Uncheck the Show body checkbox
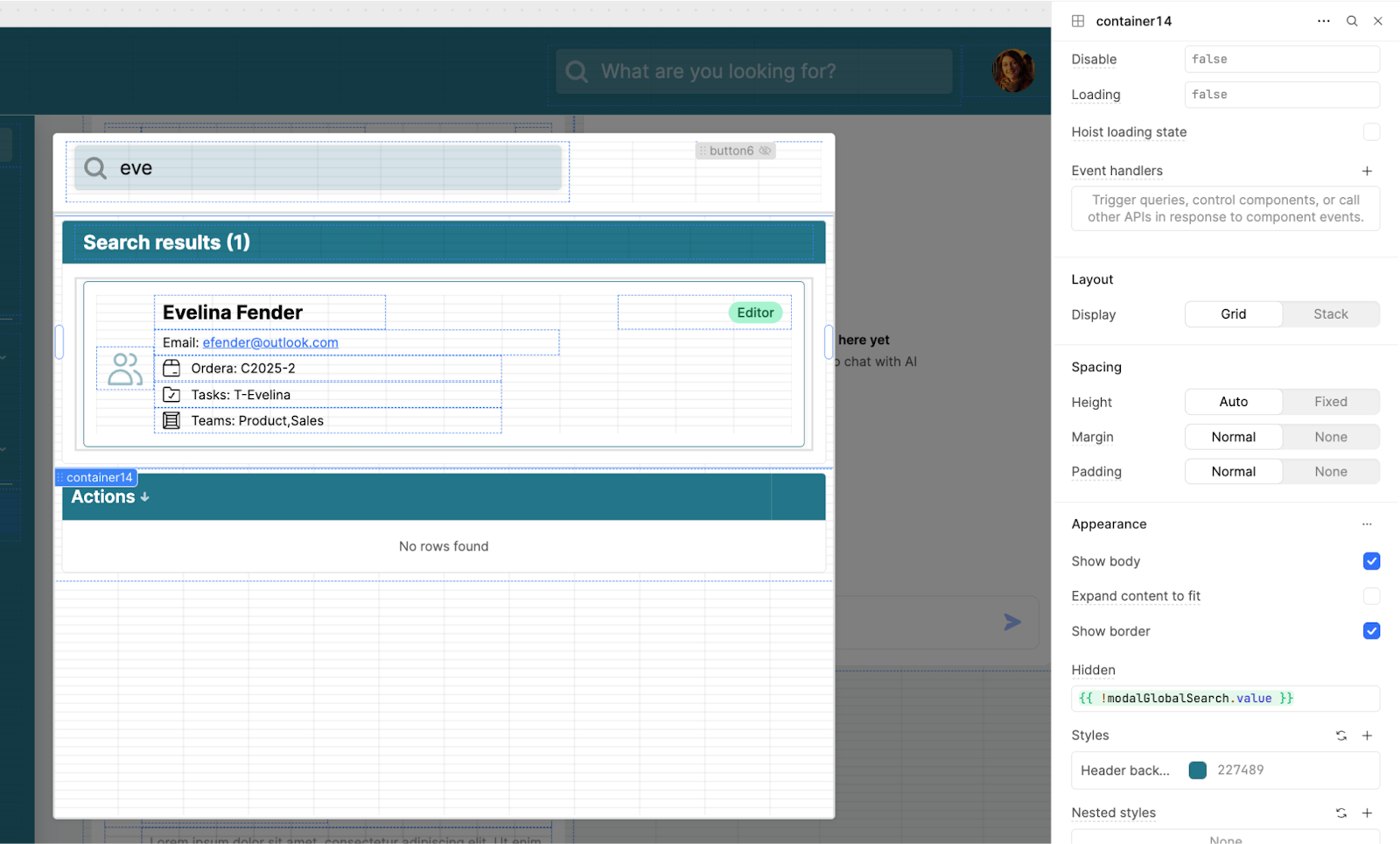The width and height of the screenshot is (1400, 844). tap(1371, 561)
